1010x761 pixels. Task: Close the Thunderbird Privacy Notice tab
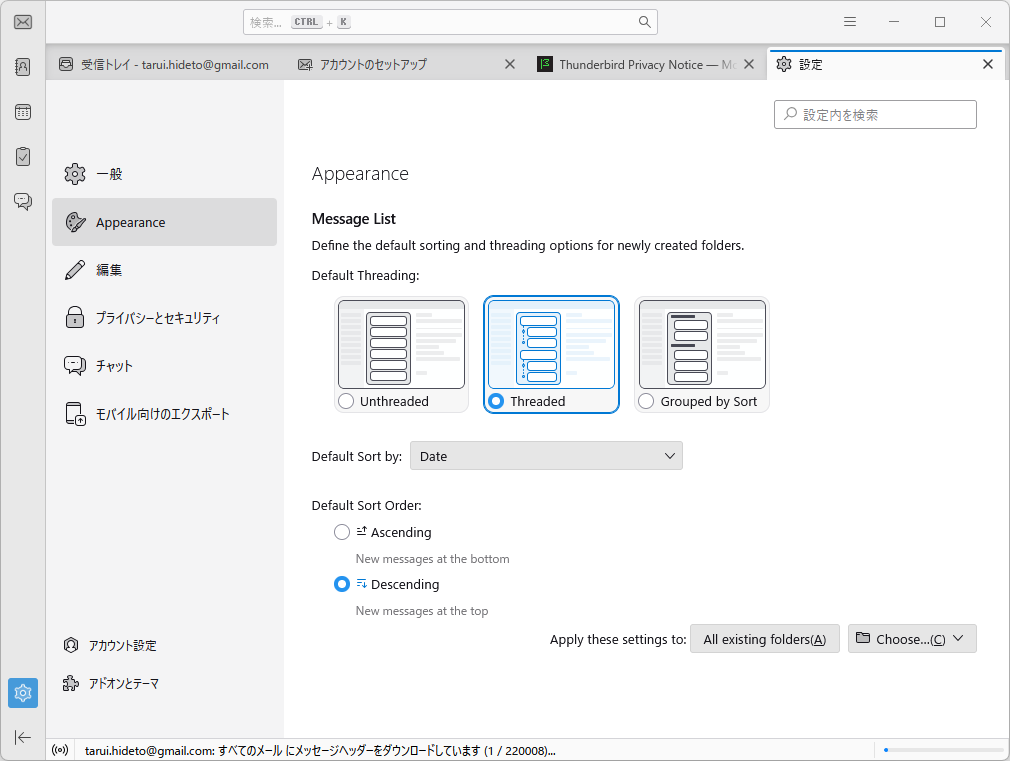748,64
